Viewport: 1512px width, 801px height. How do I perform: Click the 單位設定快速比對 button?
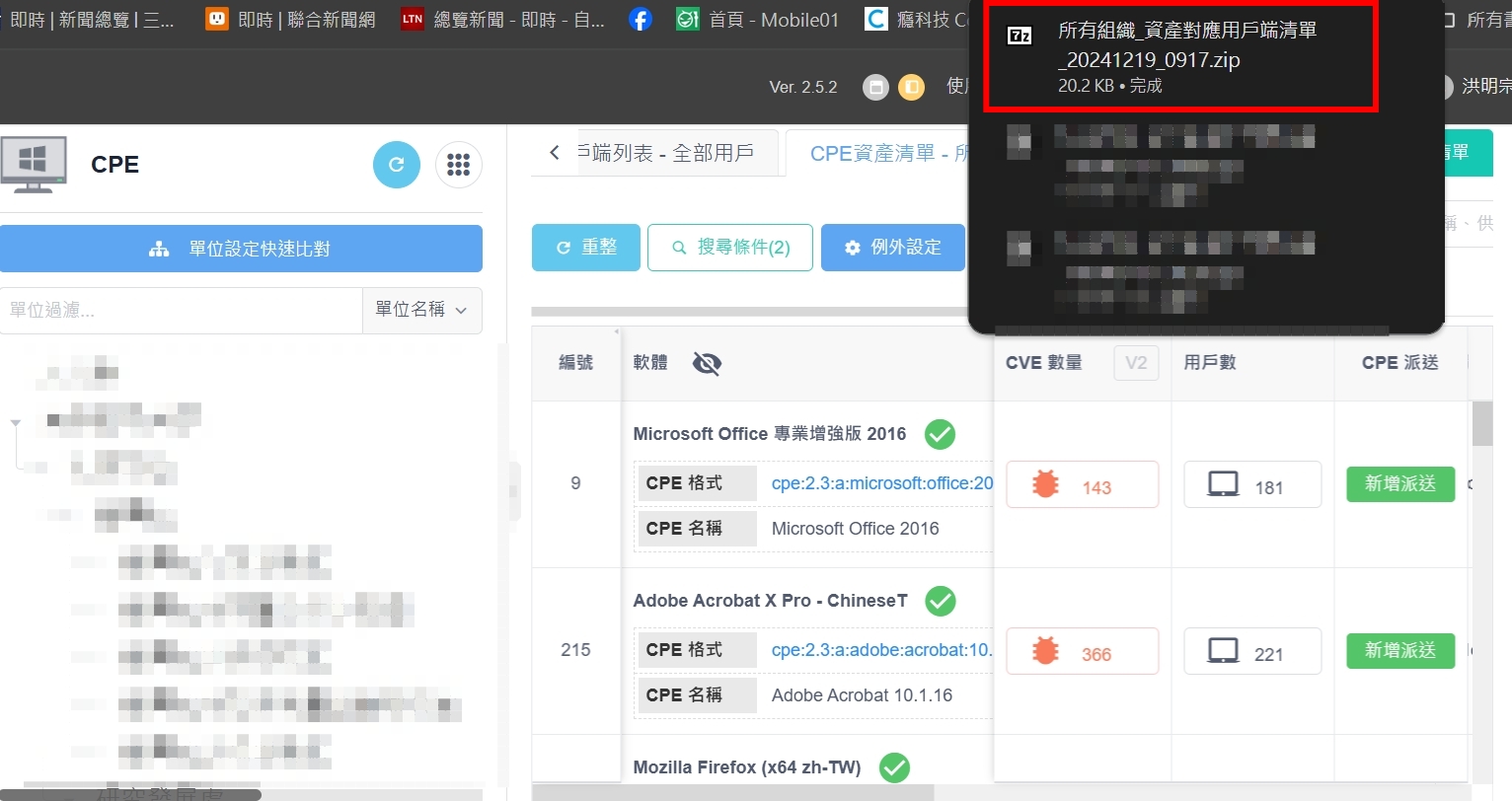click(241, 249)
